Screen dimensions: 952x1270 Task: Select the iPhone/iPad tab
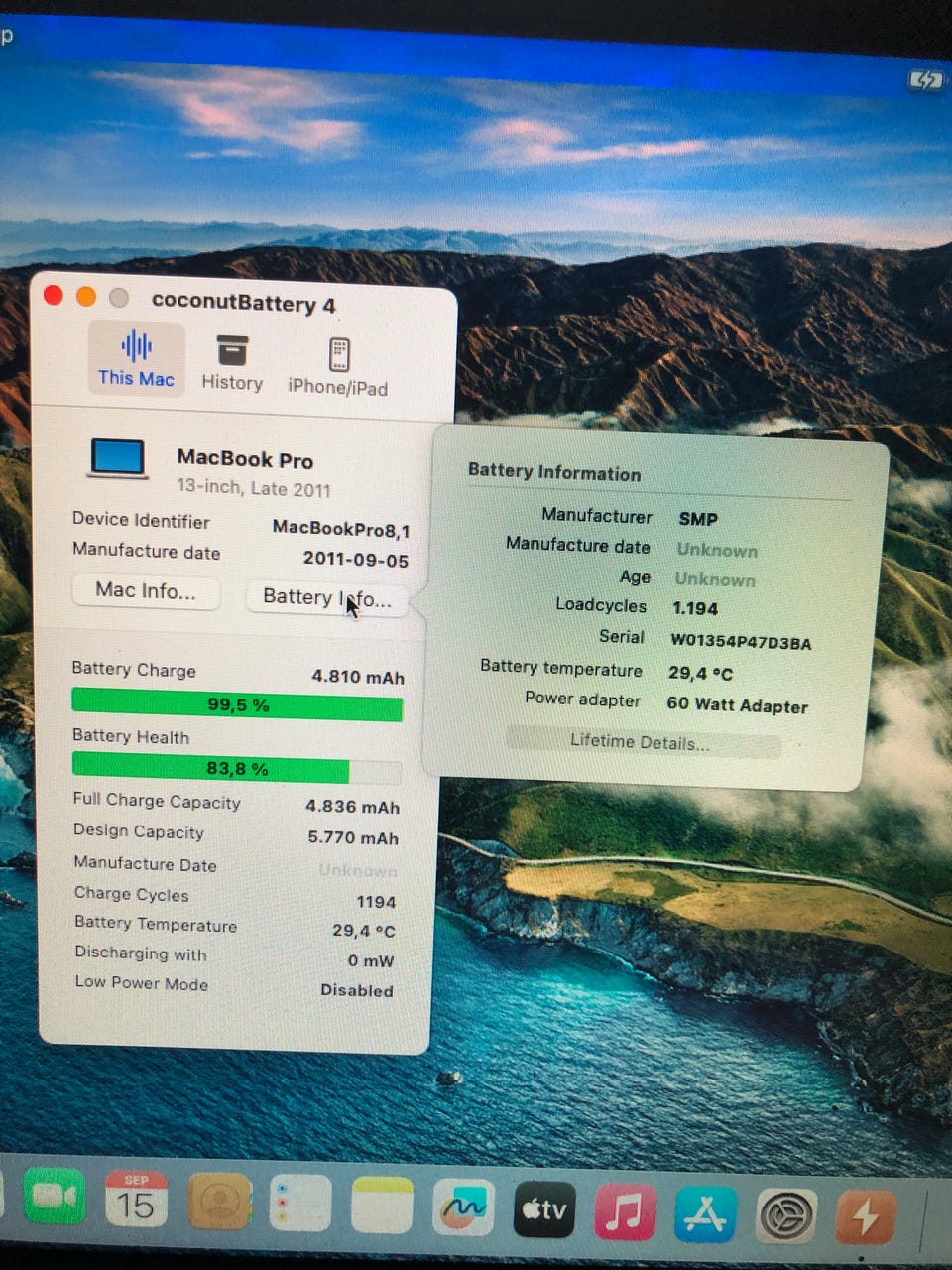click(338, 366)
